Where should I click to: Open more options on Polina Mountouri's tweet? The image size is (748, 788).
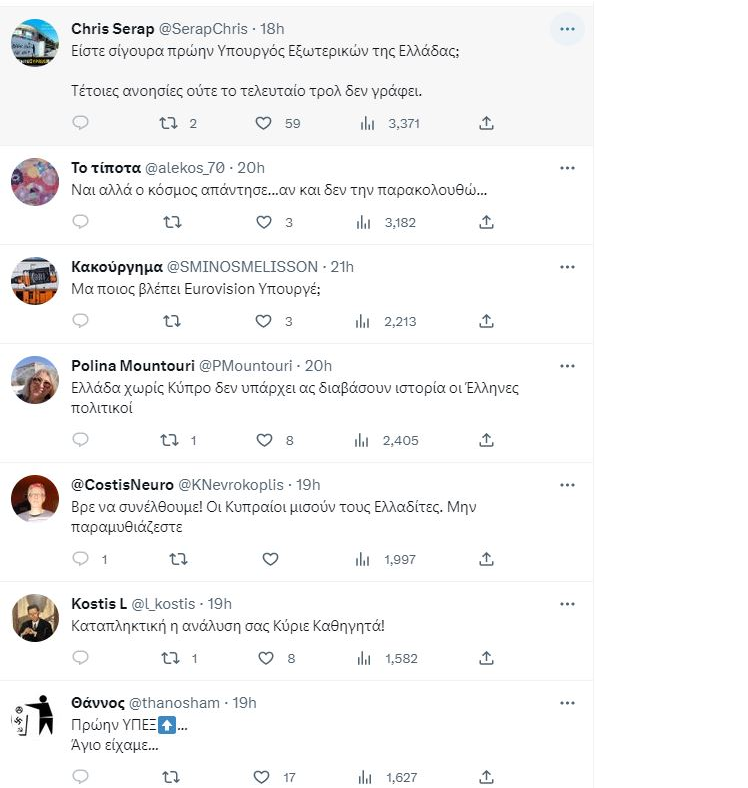567,365
